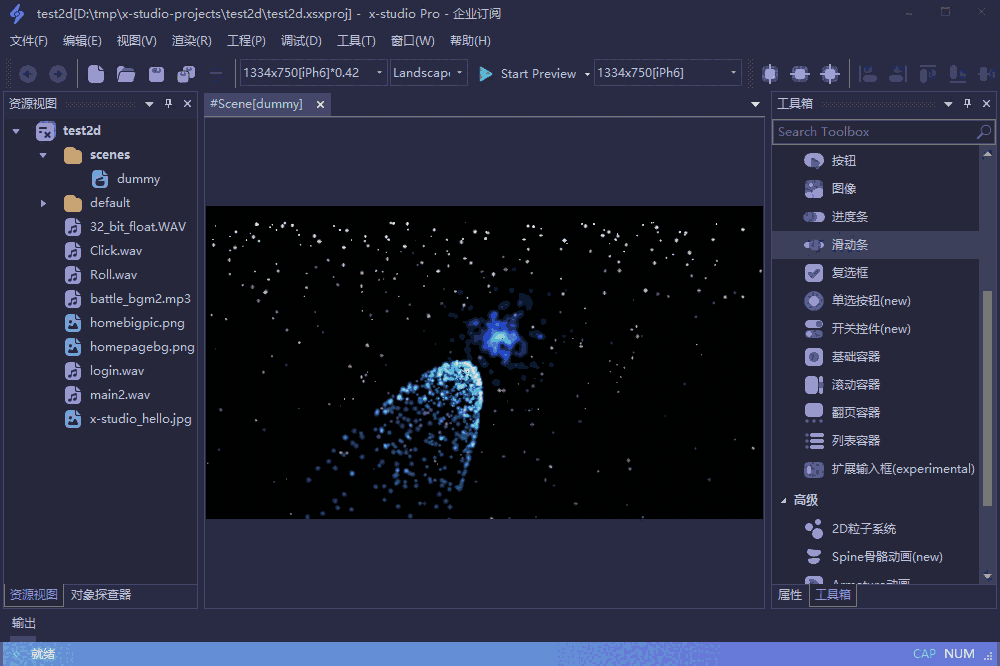The image size is (1000, 666).
Task: Select the 开关控件(new) switch widget
Action: point(870,329)
